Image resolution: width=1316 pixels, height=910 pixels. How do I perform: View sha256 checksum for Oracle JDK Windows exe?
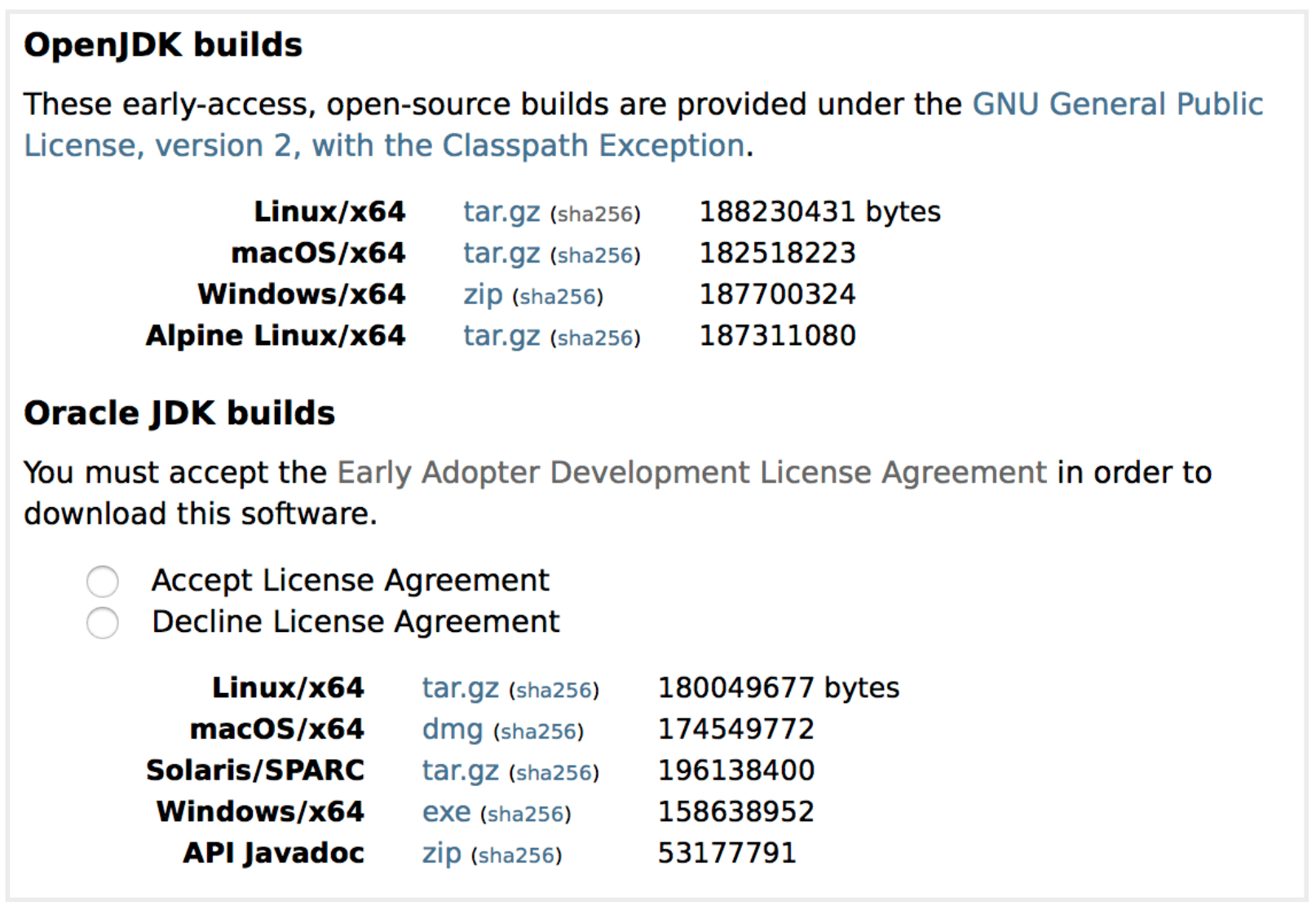526,814
